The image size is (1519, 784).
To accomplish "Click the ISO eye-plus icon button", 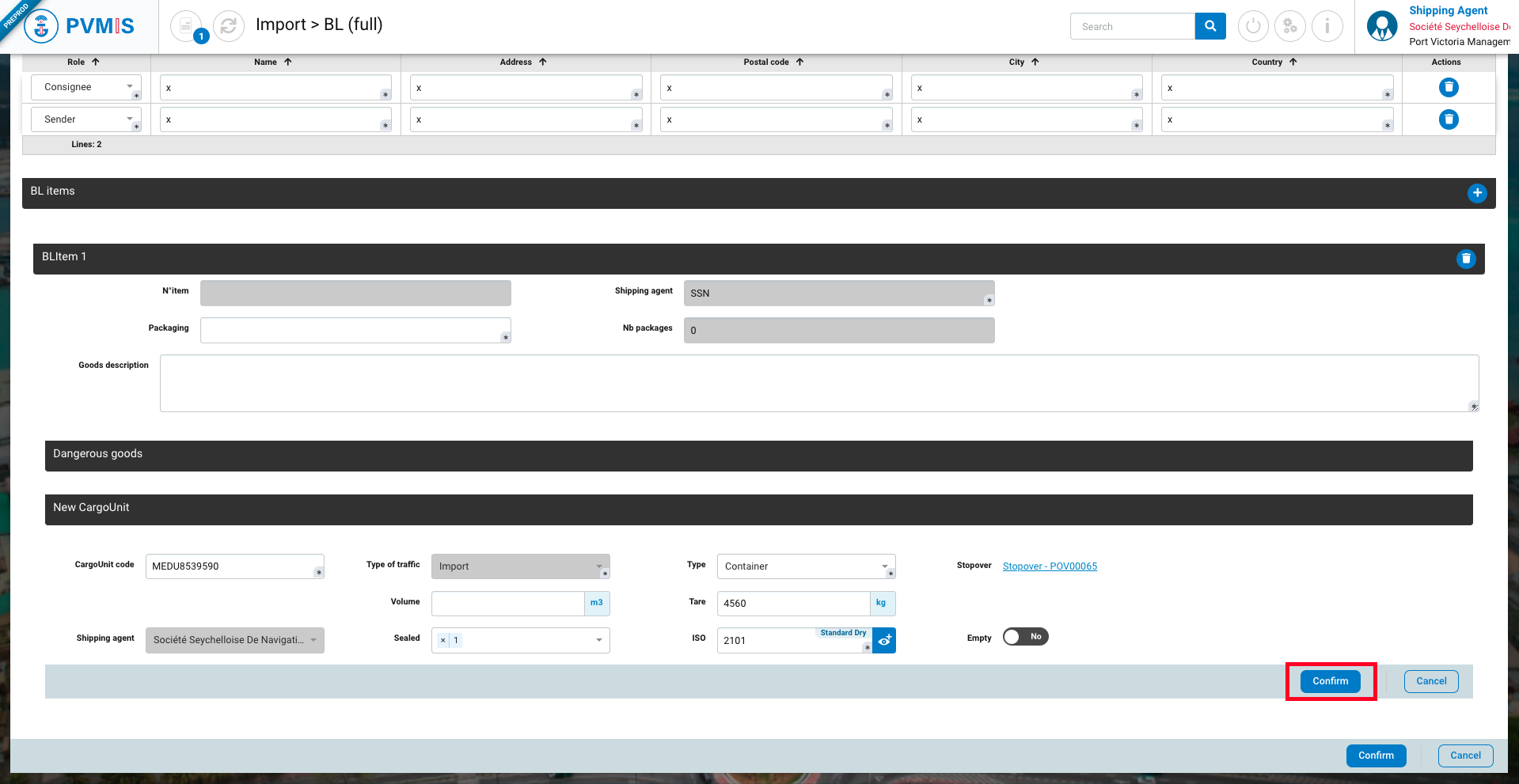I will [x=884, y=640].
